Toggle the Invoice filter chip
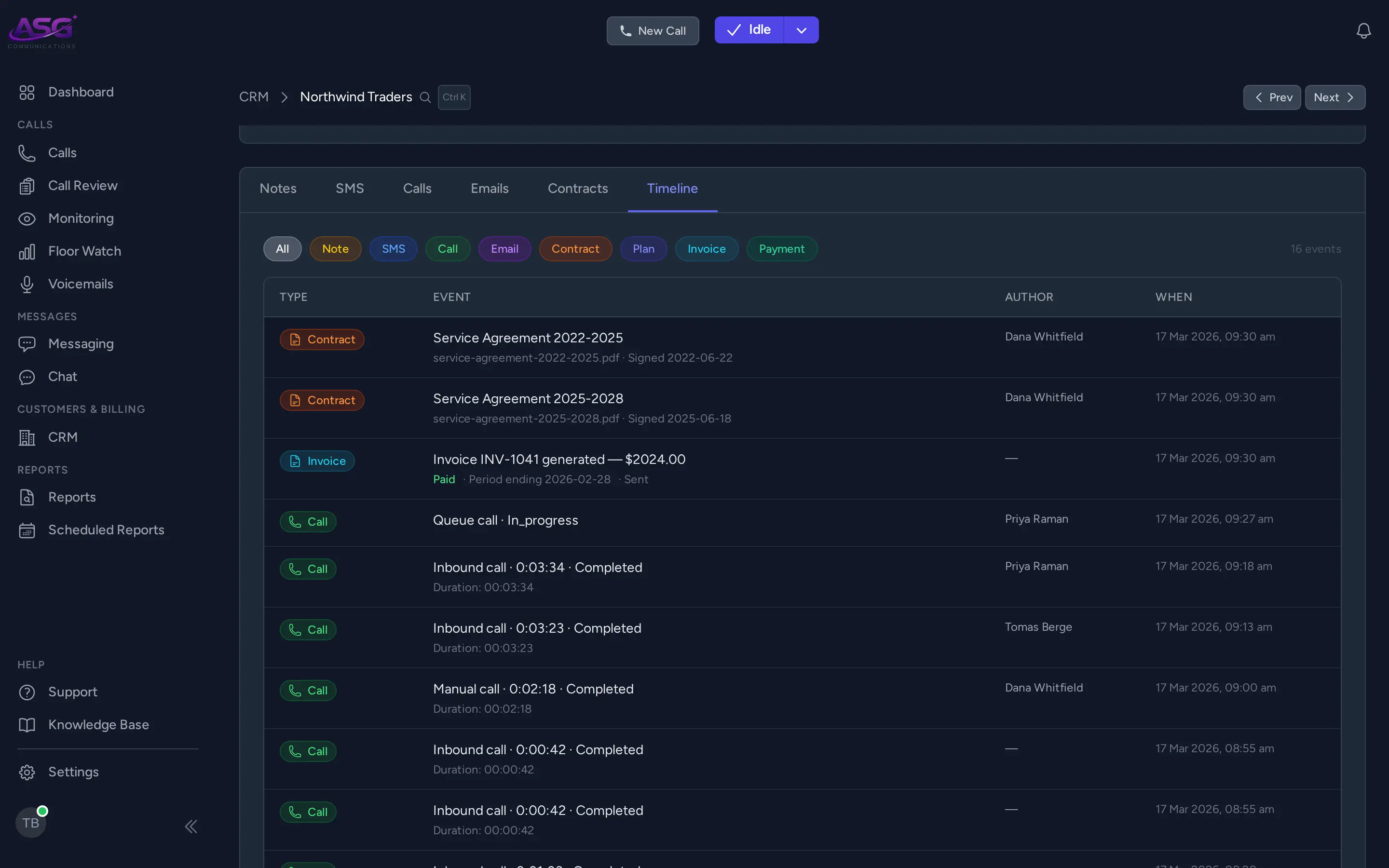Viewport: 1389px width, 868px height. 707,248
